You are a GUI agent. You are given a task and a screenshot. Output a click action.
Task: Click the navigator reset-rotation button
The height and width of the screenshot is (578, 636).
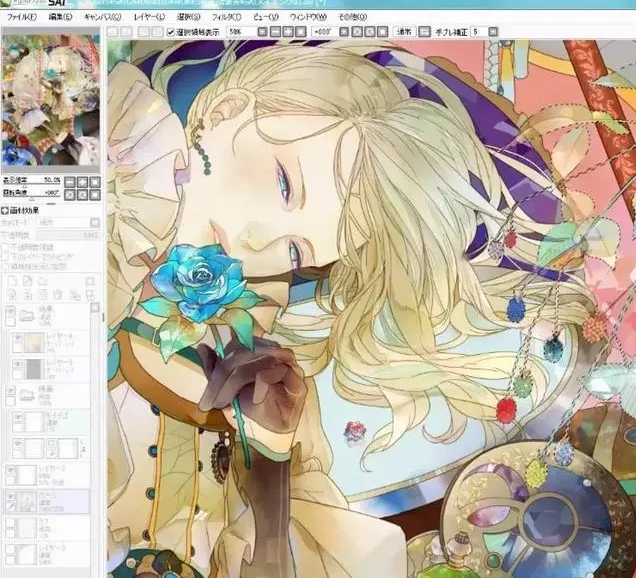[95, 195]
